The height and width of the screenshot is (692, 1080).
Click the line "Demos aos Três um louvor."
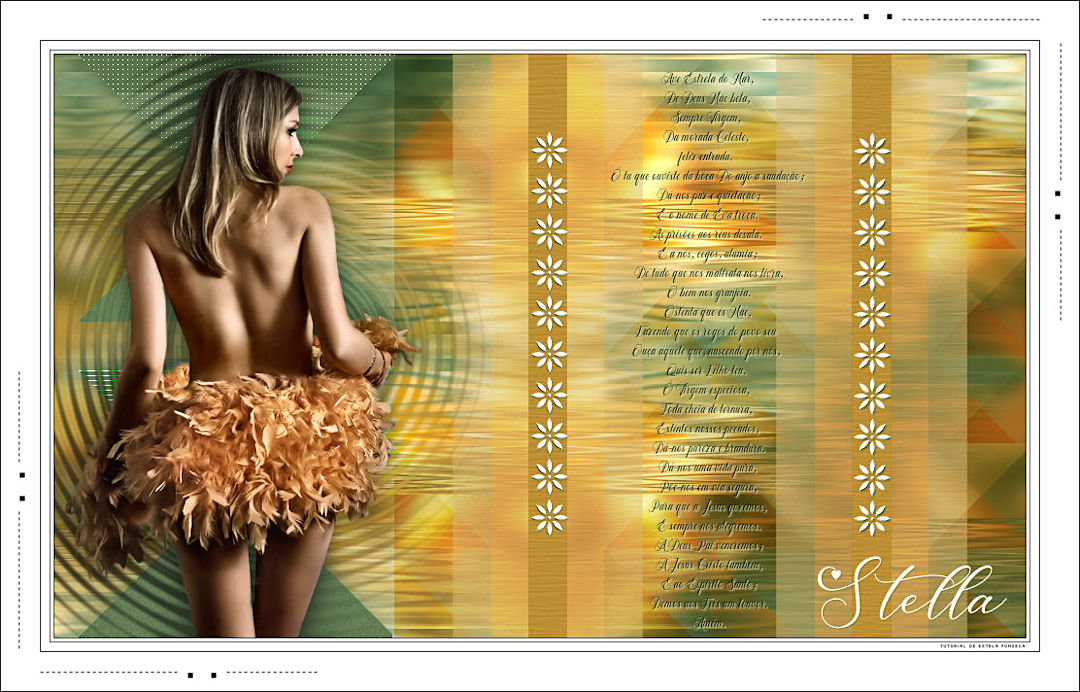707,605
